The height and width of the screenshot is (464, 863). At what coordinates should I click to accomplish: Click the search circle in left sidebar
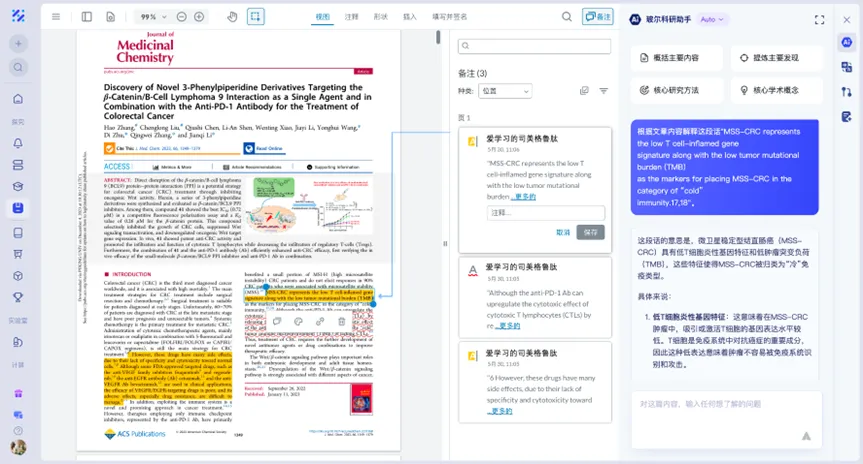pyautogui.click(x=18, y=67)
